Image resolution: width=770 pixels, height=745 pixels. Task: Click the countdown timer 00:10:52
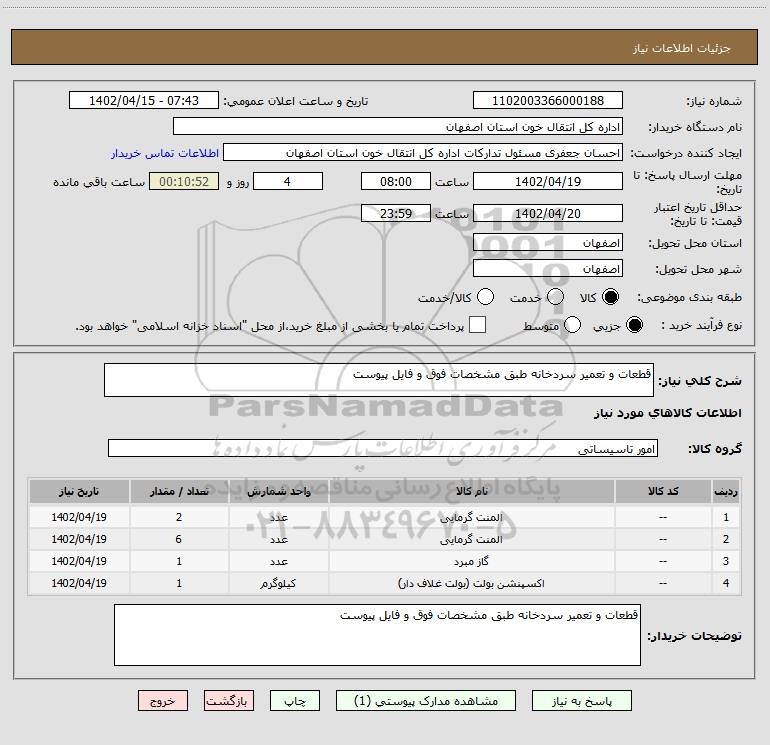[x=184, y=182]
